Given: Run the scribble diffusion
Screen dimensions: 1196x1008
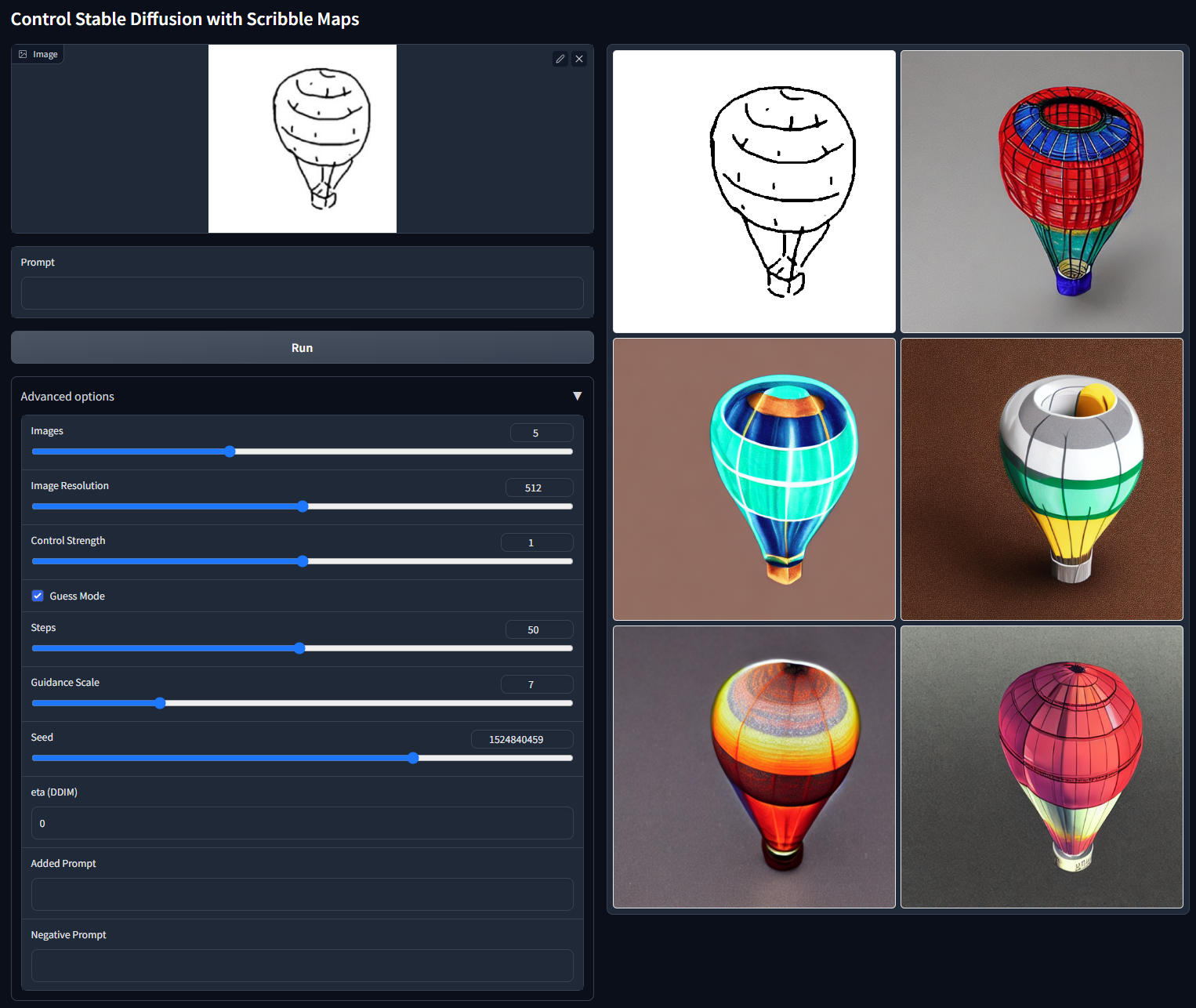Looking at the screenshot, I should pyautogui.click(x=302, y=347).
